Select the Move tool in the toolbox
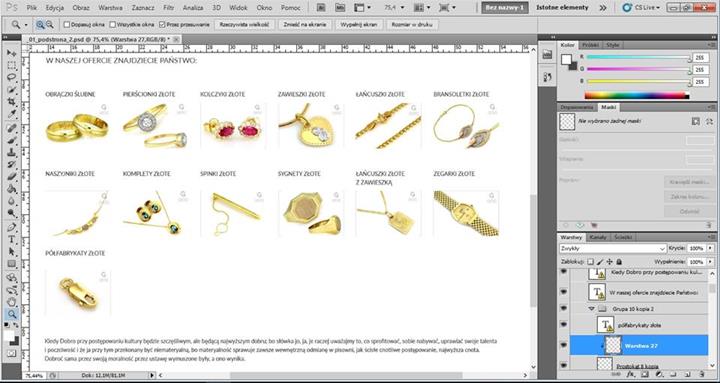720x383 pixels. pos(11,53)
